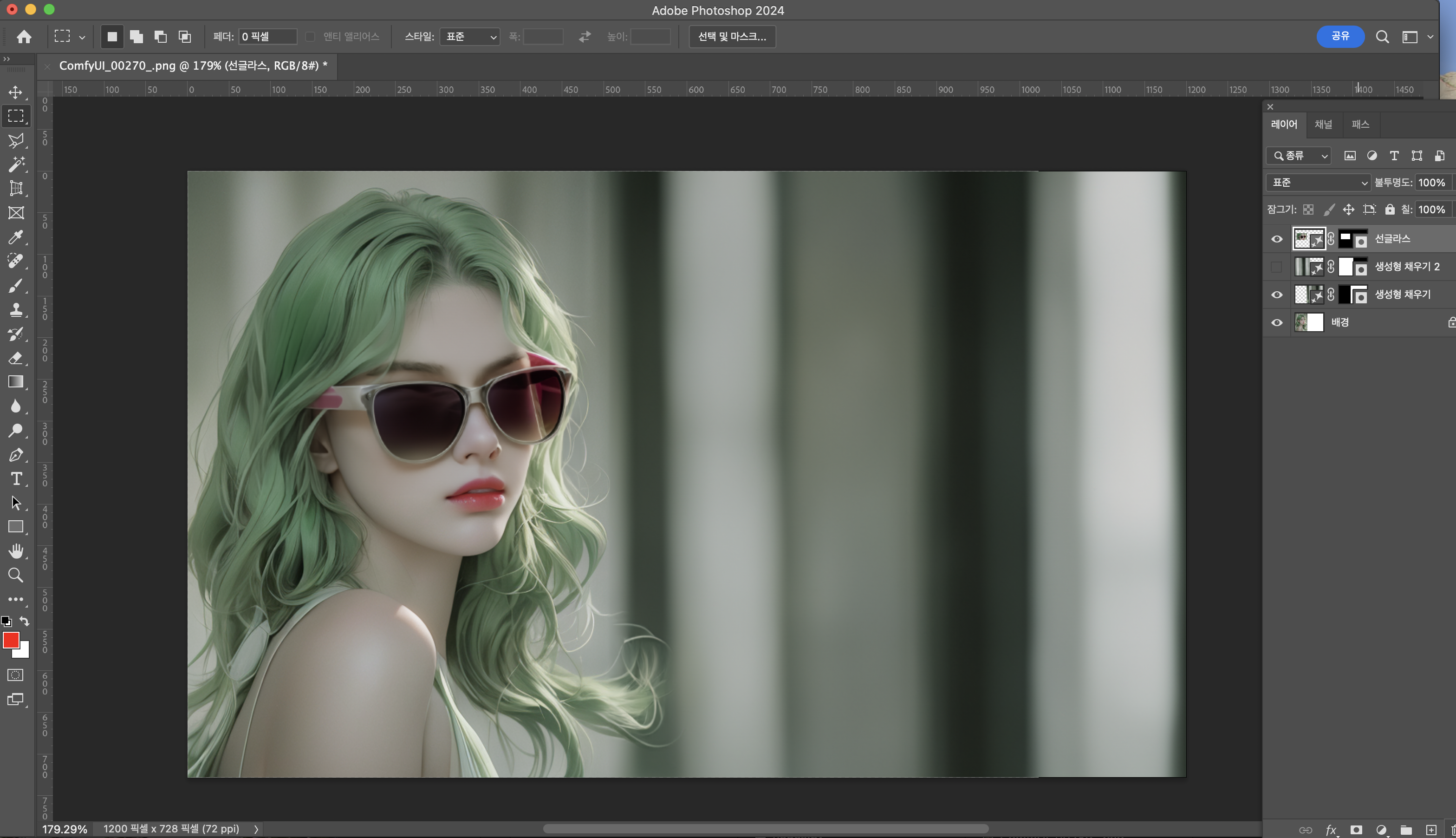Hide the 배경 layer

pos(1276,322)
